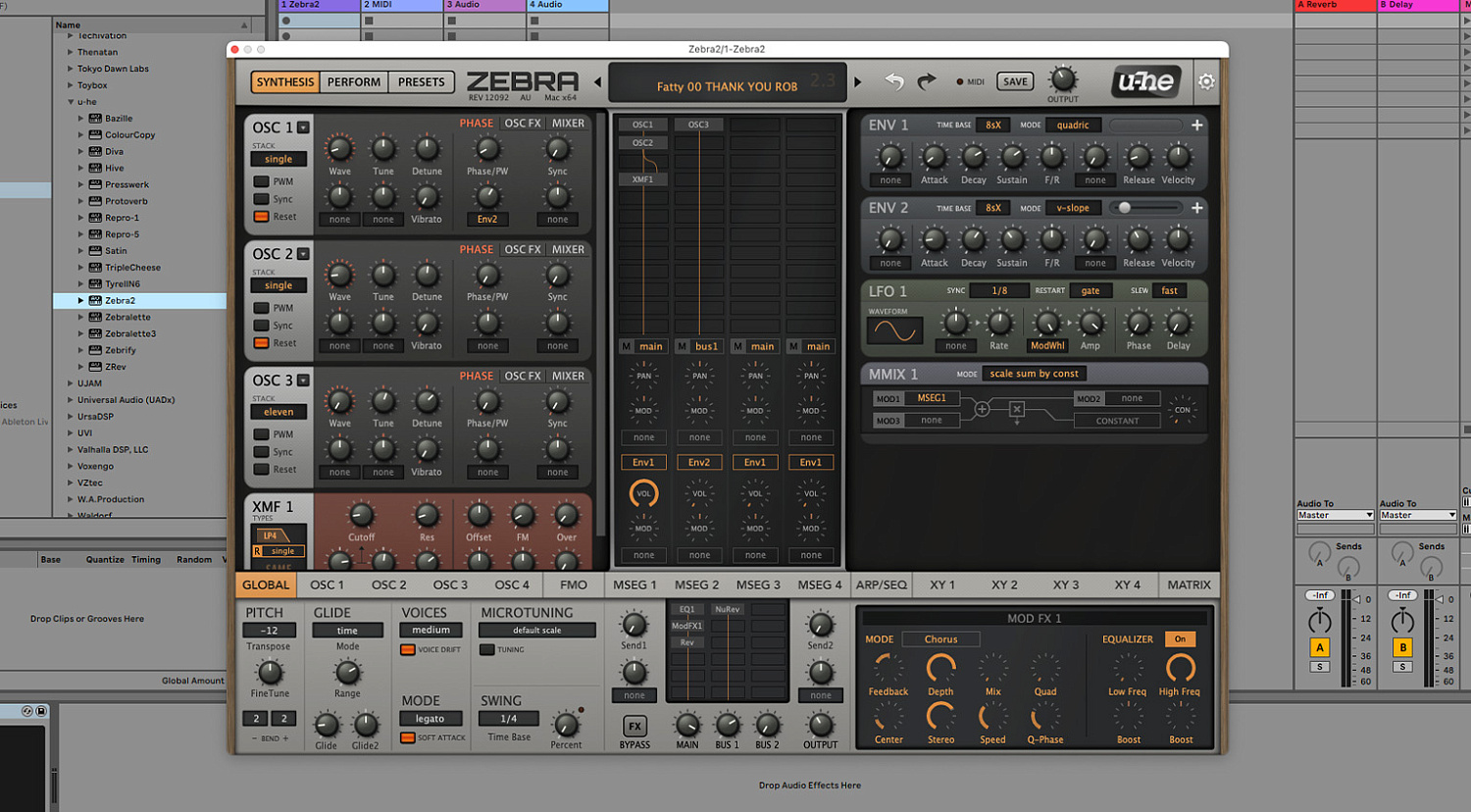Switch to the PRESETS tab
This screenshot has height=812, width=1471.
click(x=422, y=82)
